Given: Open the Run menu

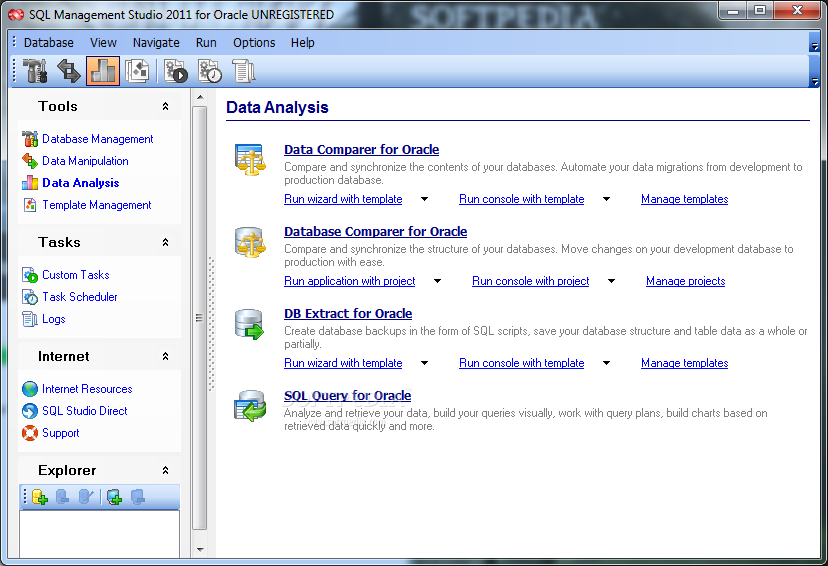Looking at the screenshot, I should tap(206, 43).
